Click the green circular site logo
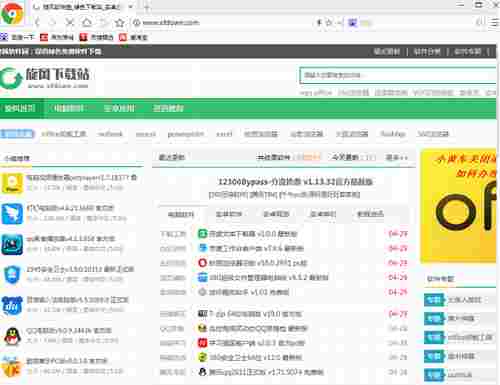 (x=11, y=78)
